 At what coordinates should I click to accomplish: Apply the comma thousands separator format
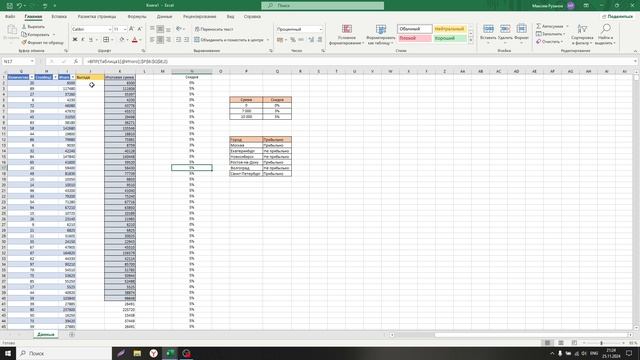coord(301,40)
